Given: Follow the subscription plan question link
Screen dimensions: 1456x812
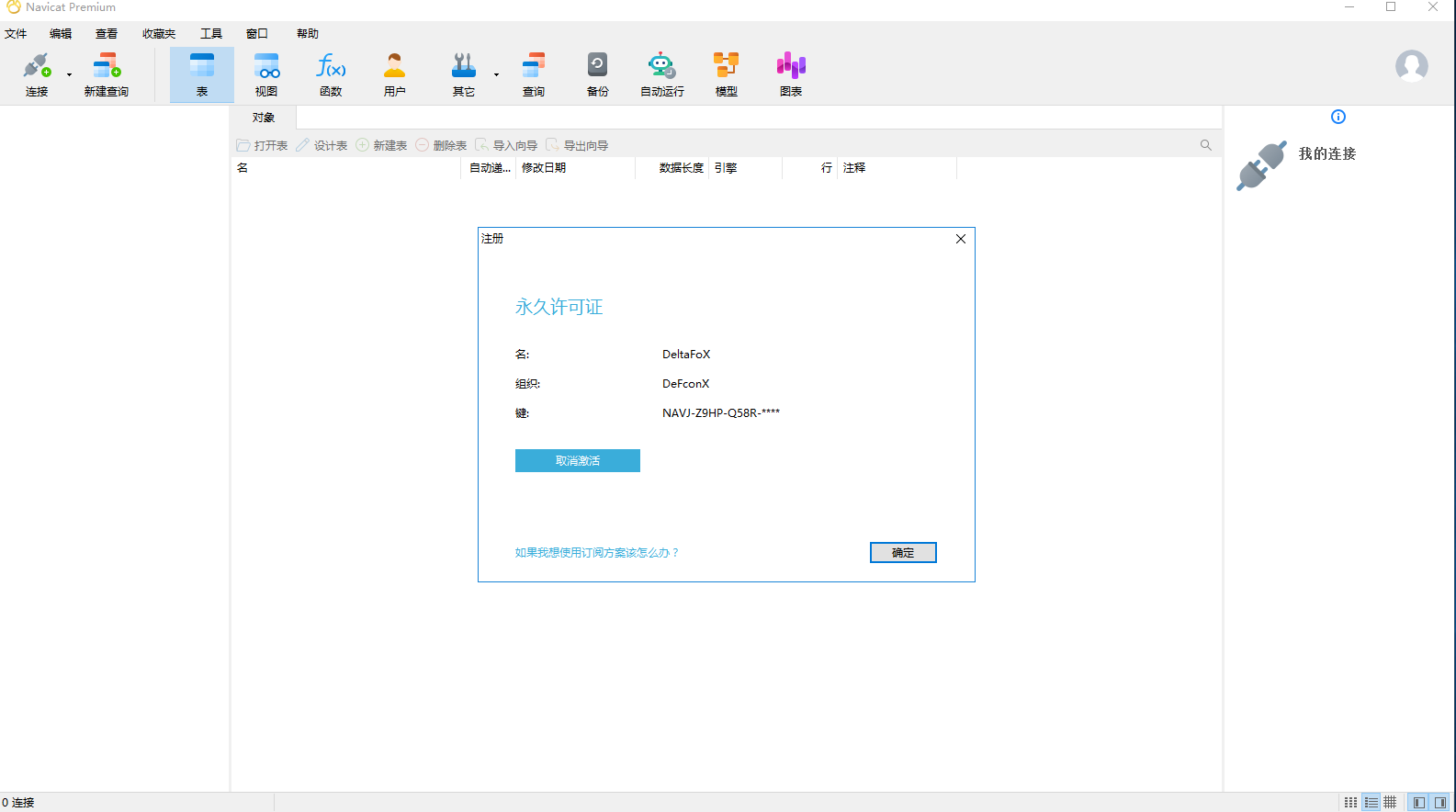Looking at the screenshot, I should pyautogui.click(x=596, y=553).
